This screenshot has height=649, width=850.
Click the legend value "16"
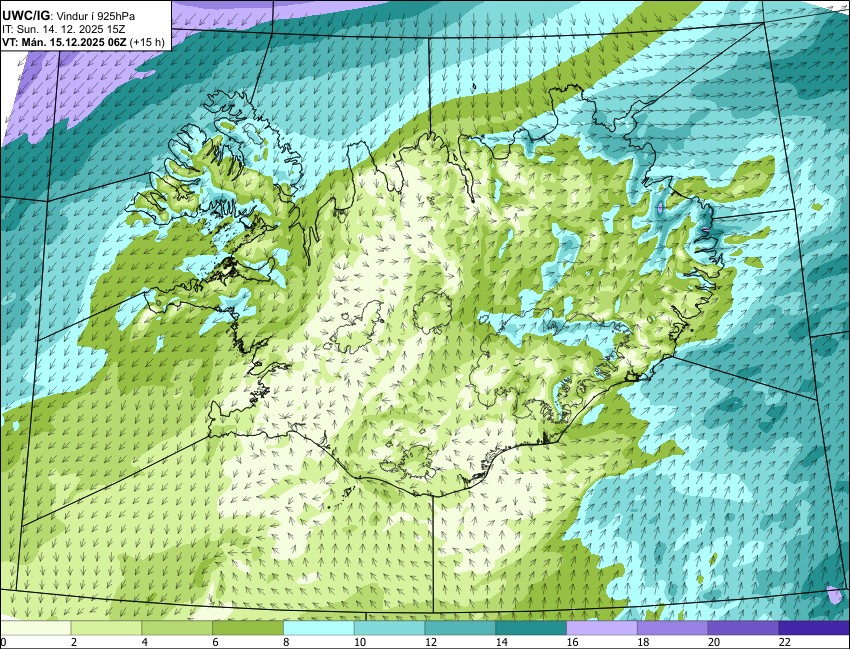tap(572, 642)
